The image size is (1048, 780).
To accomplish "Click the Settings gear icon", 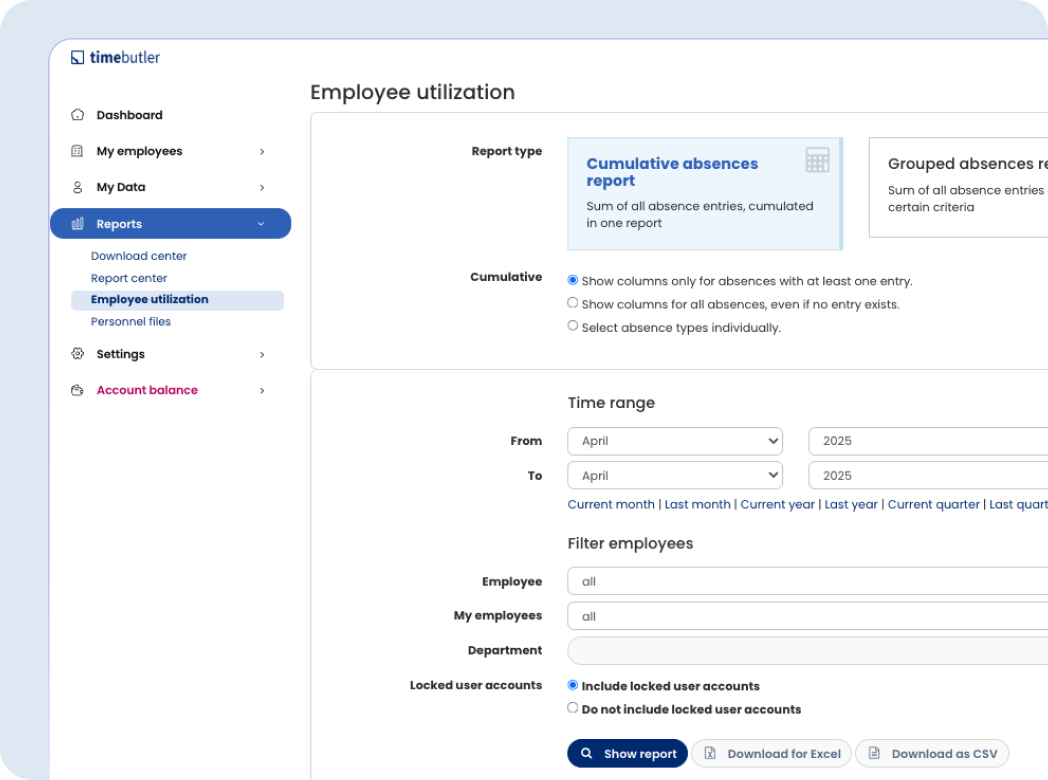I will 77,354.
